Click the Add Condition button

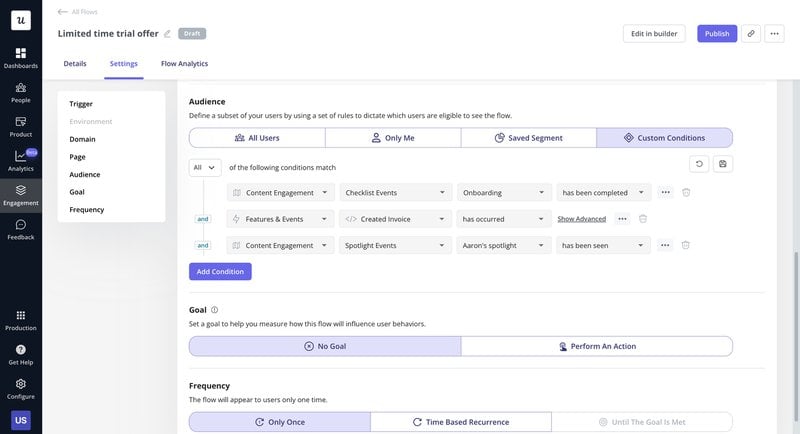tap(220, 272)
